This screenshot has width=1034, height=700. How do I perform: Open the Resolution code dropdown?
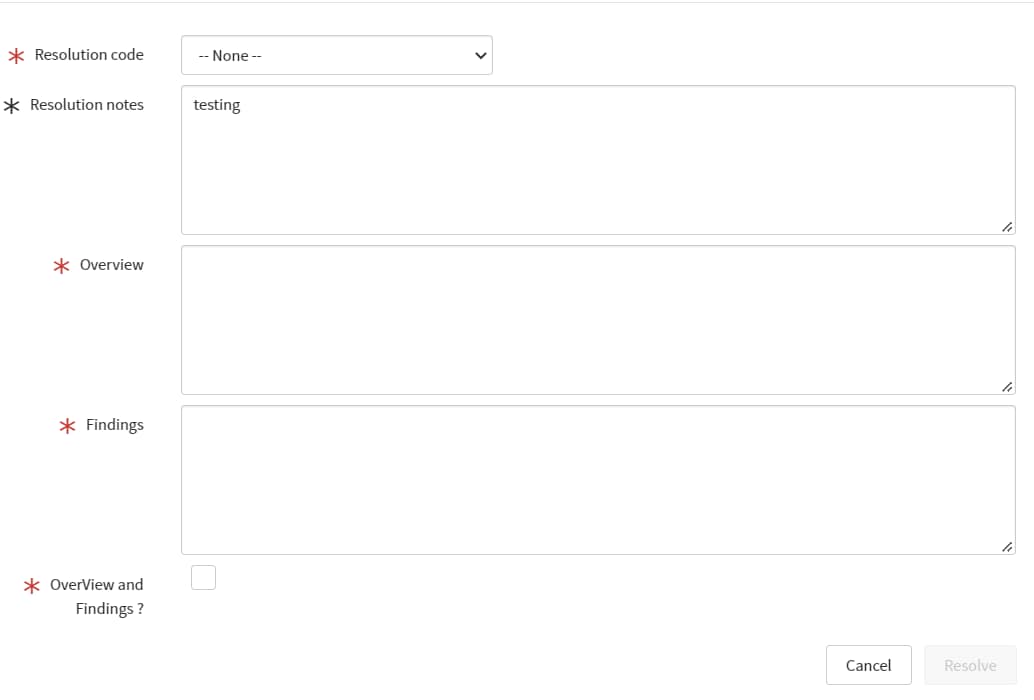(336, 55)
